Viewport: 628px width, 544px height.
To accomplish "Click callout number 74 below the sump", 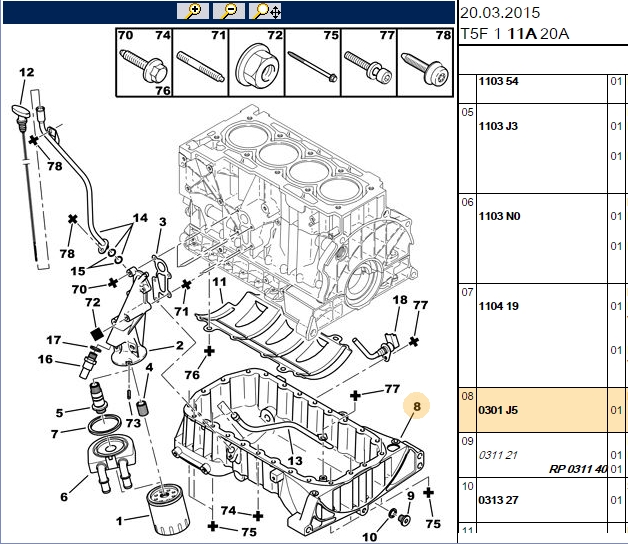I will 228,510.
